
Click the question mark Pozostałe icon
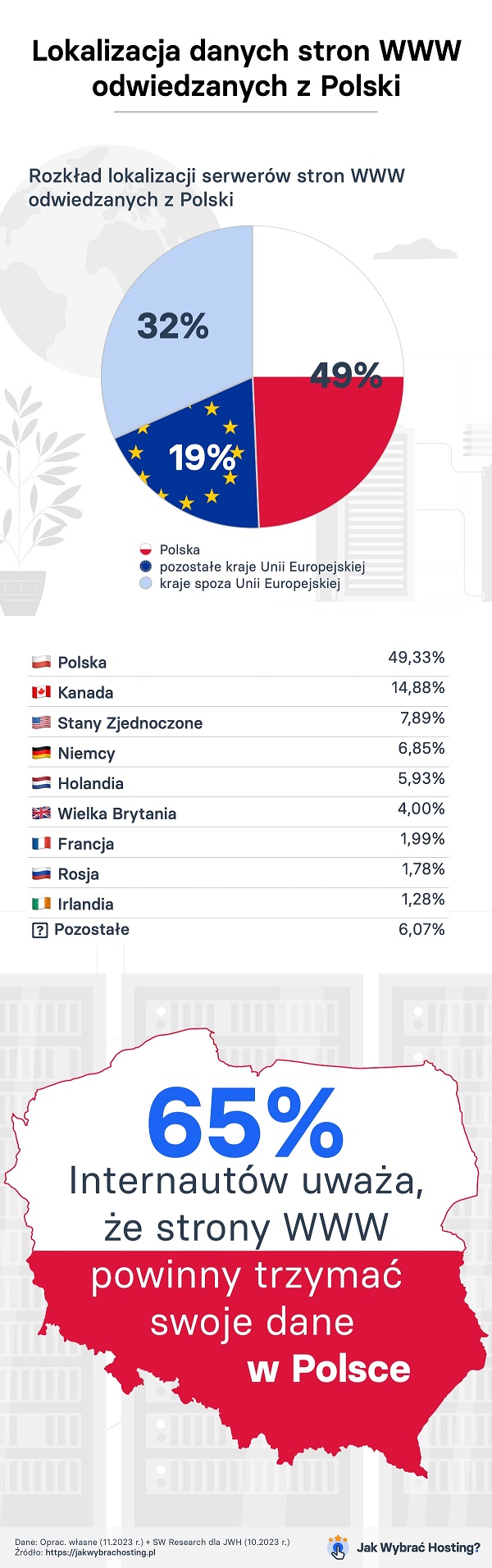[x=39, y=931]
